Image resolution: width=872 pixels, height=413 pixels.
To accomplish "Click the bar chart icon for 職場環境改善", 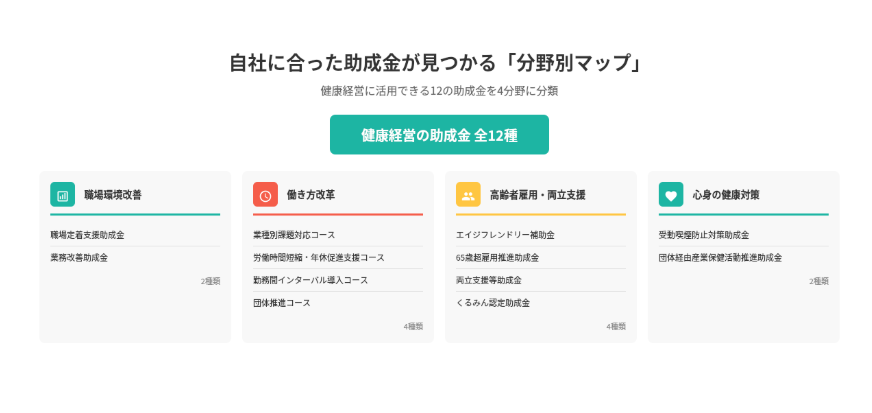I will [62, 195].
